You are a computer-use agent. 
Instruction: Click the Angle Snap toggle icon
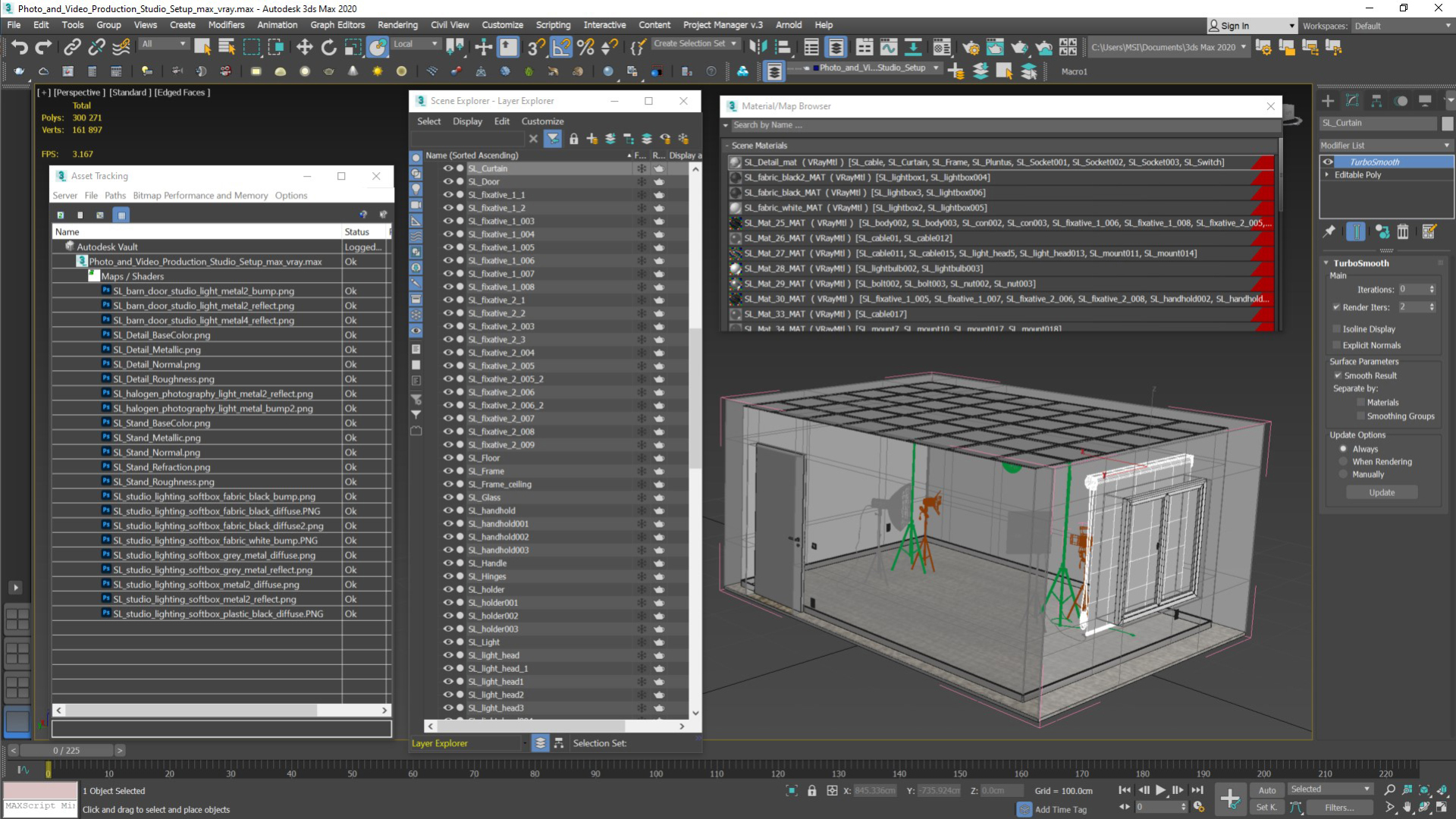[x=561, y=47]
